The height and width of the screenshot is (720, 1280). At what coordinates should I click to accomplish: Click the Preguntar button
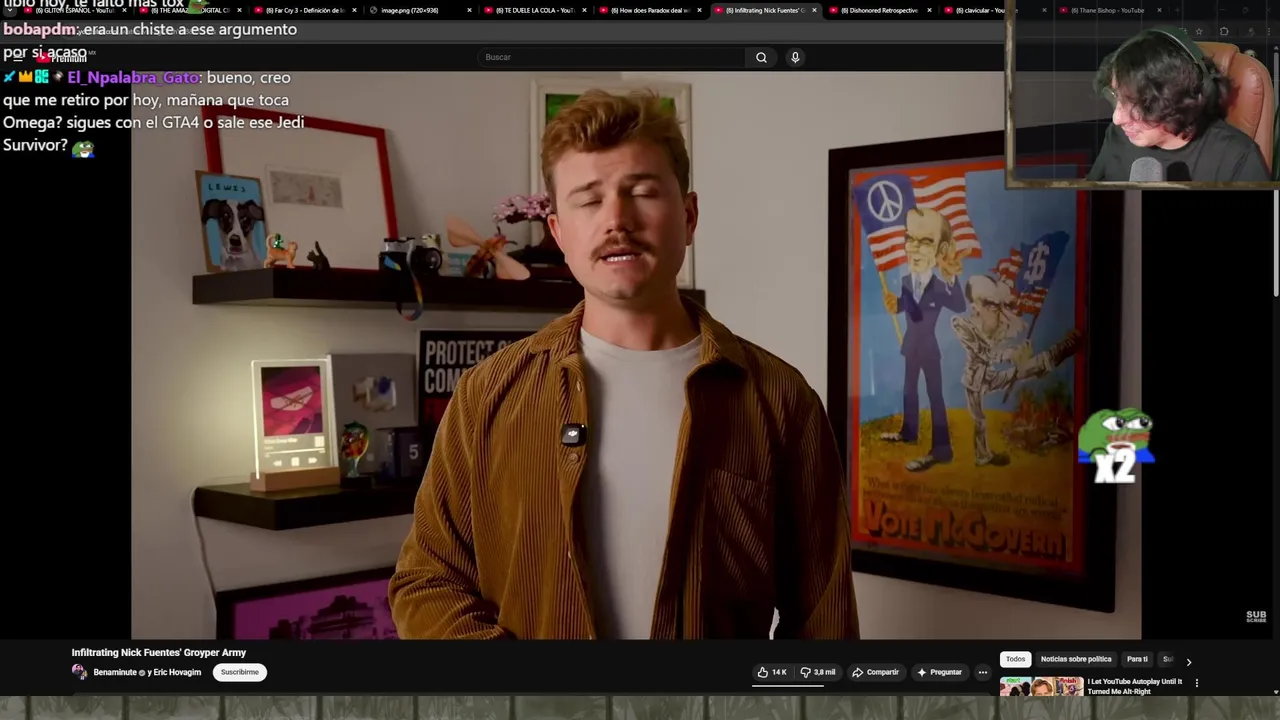click(x=938, y=672)
